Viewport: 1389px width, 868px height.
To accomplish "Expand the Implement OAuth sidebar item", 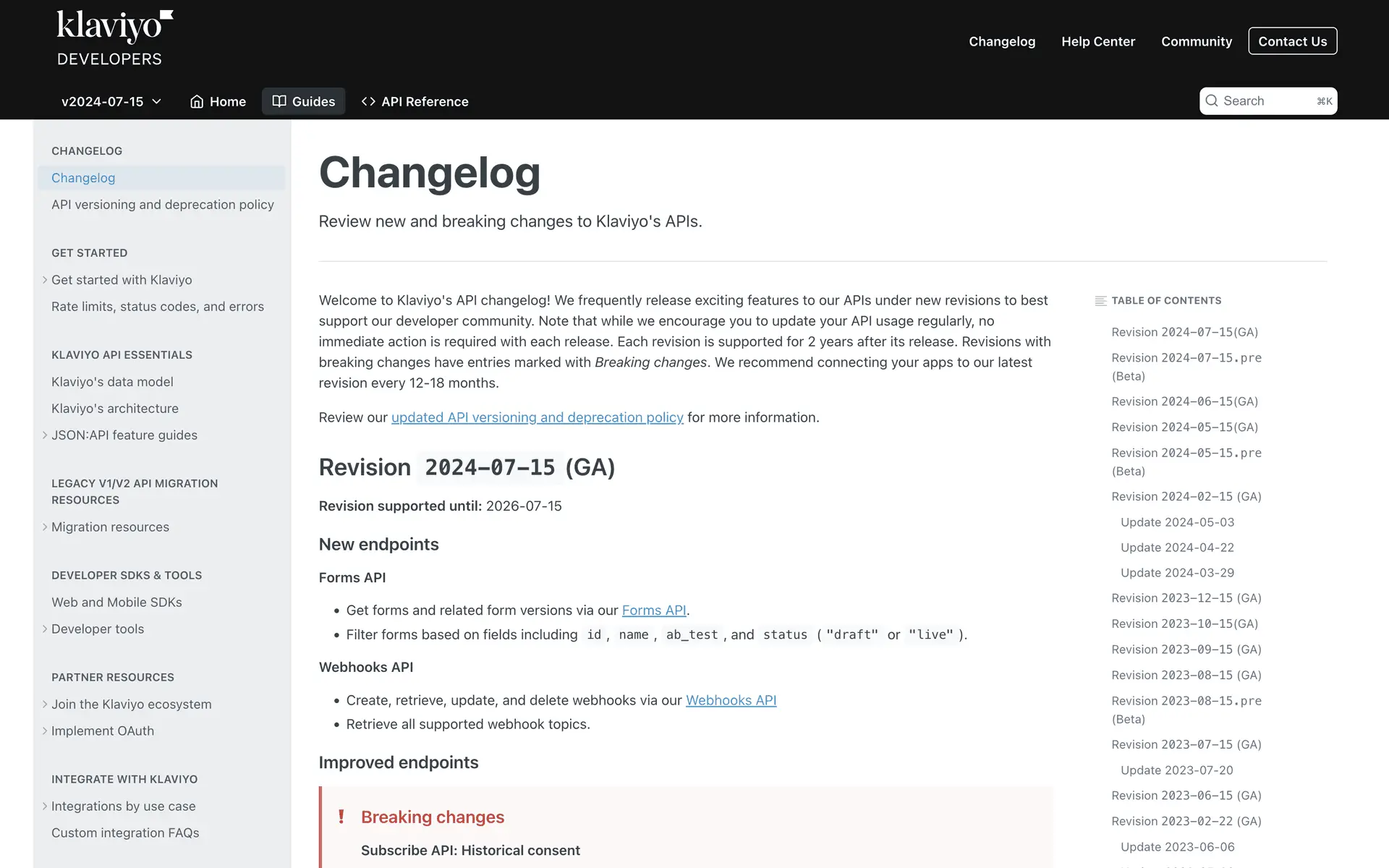I will (x=45, y=731).
